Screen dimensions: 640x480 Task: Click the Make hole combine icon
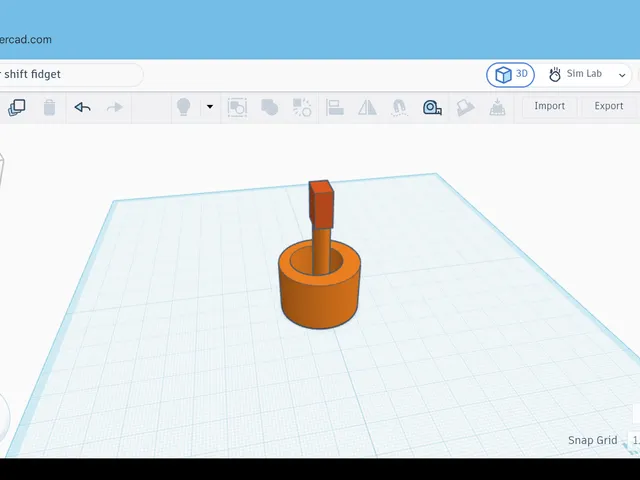tap(269, 107)
